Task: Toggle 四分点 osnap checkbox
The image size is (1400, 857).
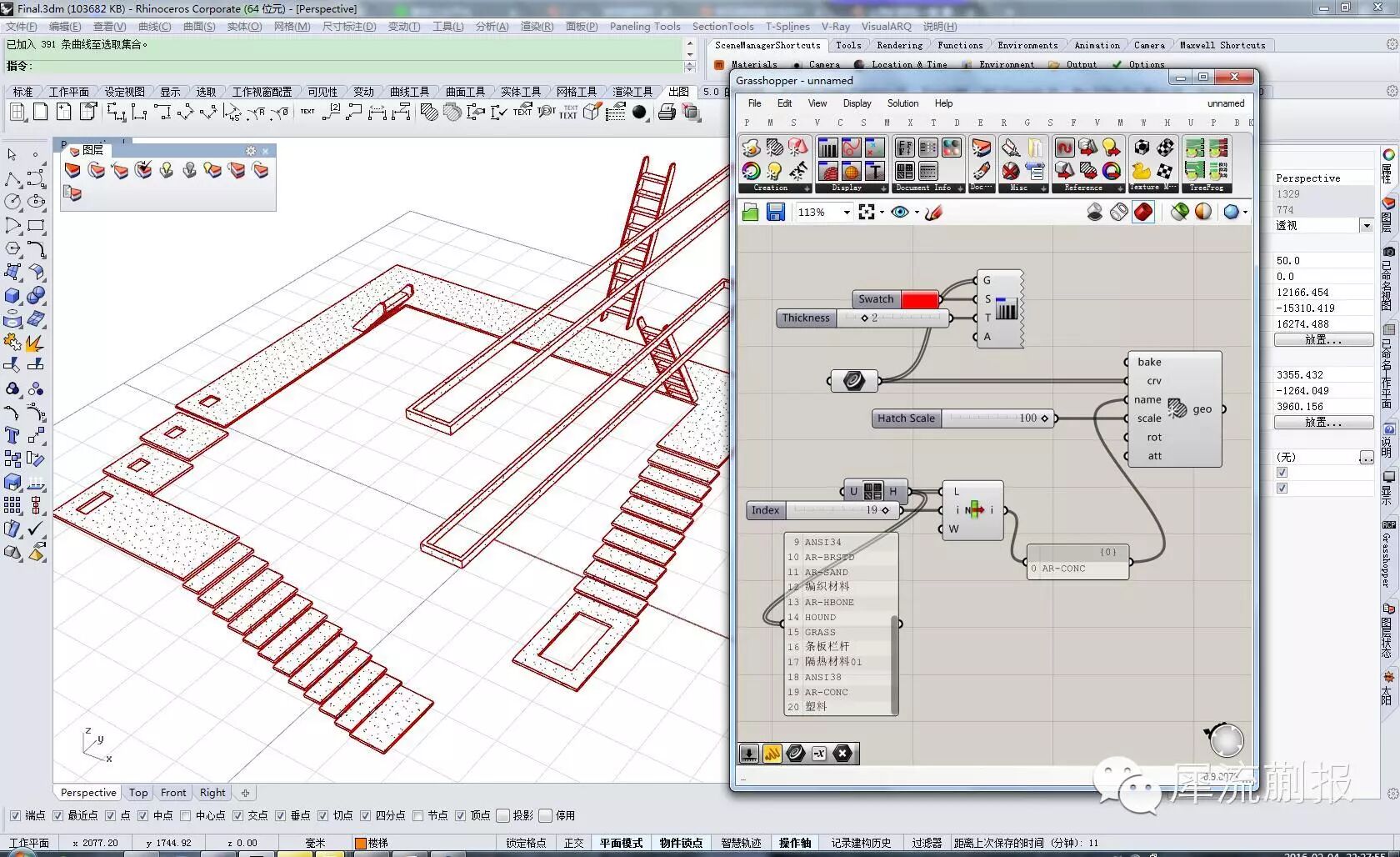Action: 365,815
